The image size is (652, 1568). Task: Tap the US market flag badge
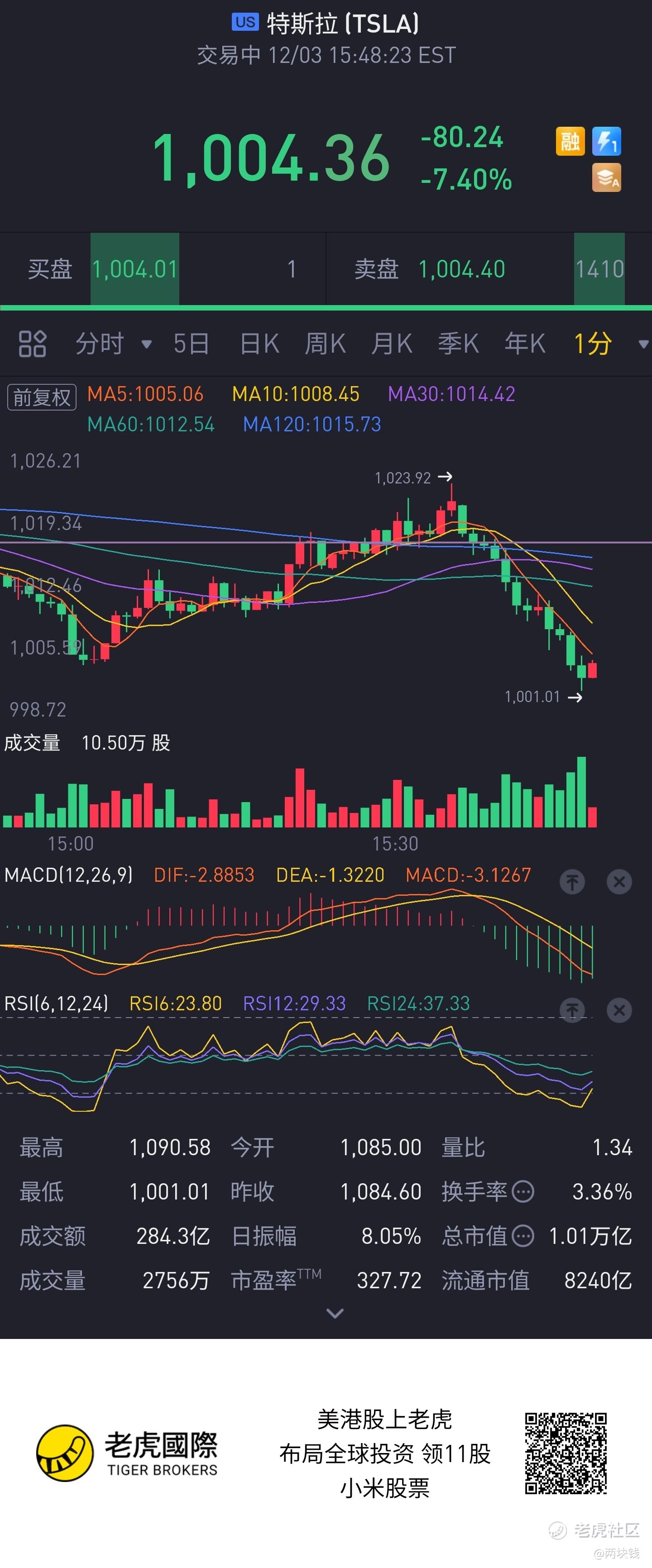245,23
